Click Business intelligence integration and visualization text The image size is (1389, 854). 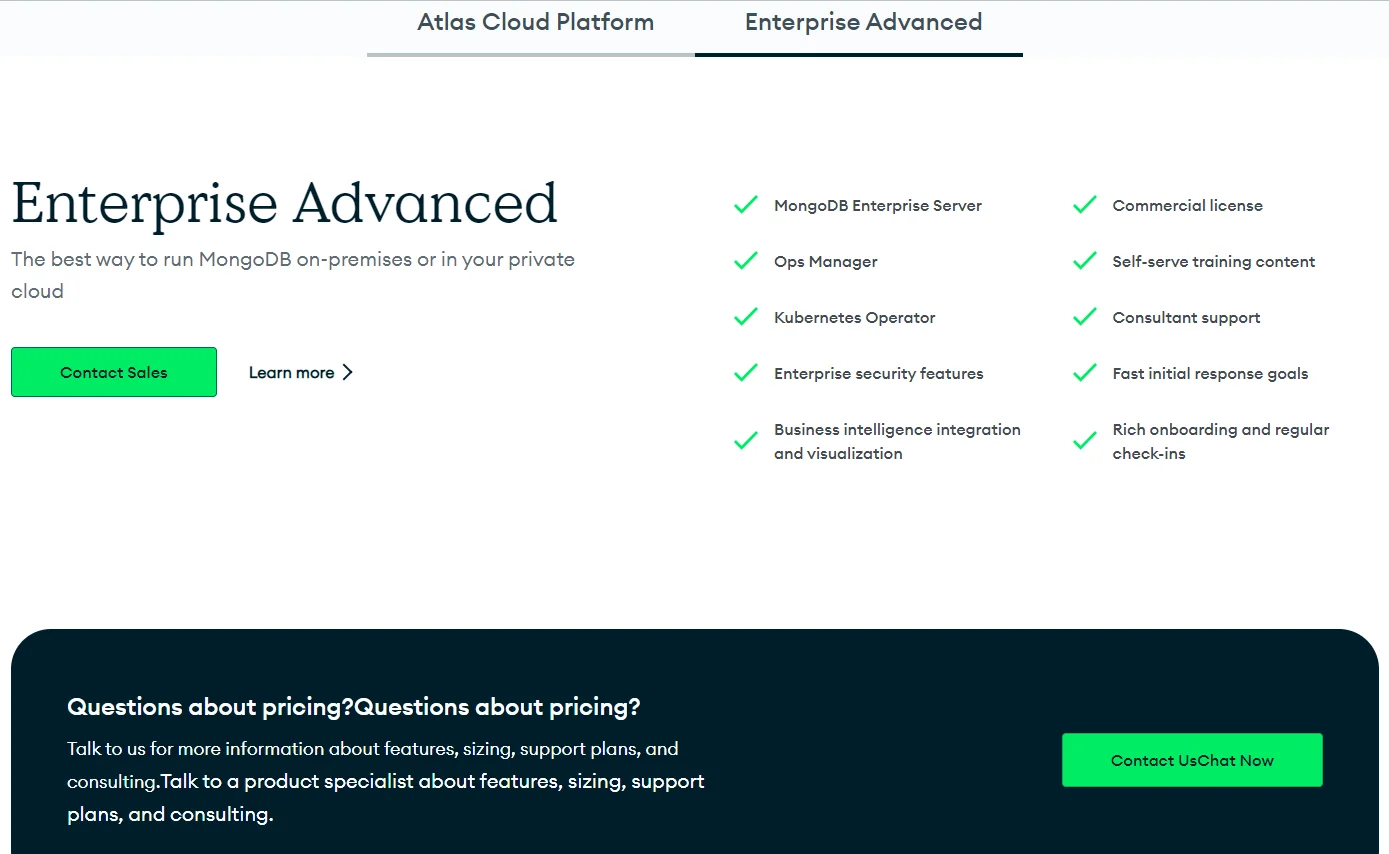pyautogui.click(x=897, y=441)
